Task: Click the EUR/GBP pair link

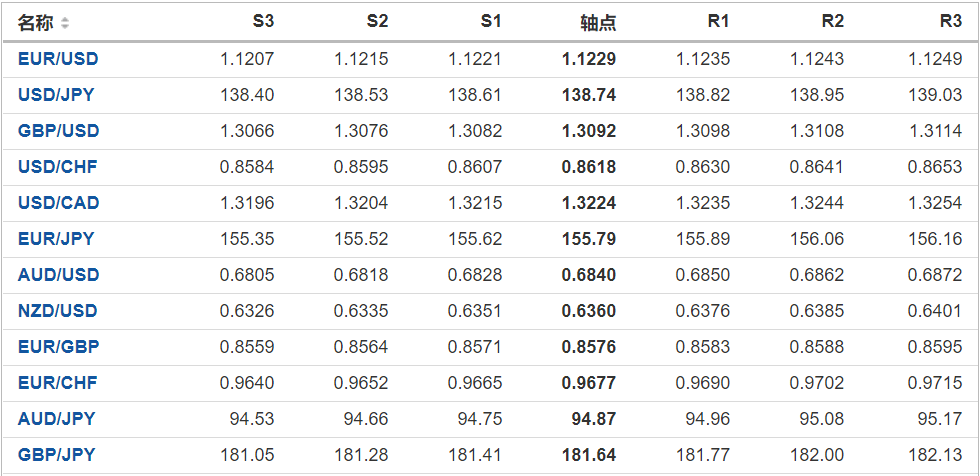Action: click(x=58, y=347)
